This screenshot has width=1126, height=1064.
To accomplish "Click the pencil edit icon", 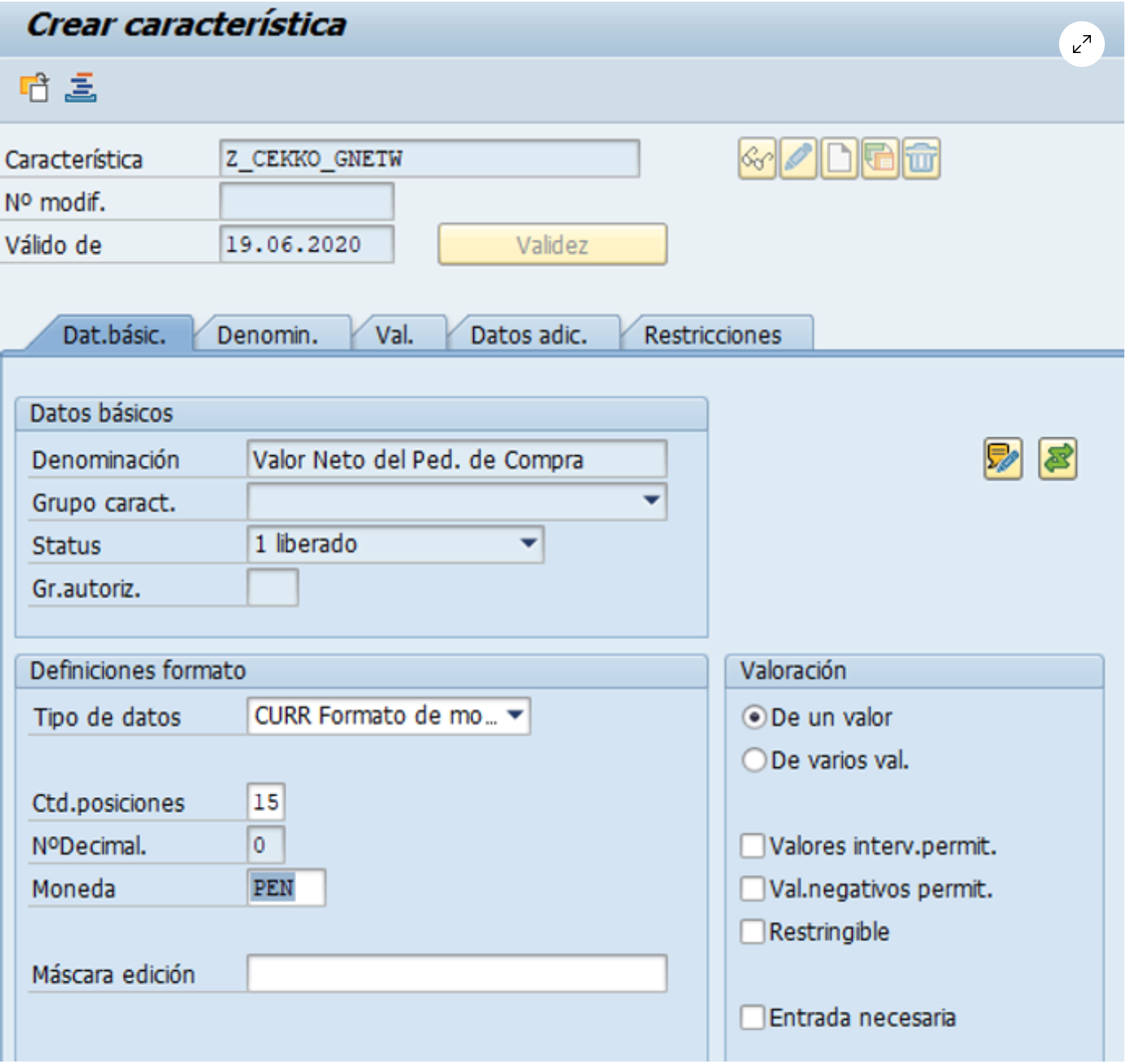I will pyautogui.click(x=798, y=158).
